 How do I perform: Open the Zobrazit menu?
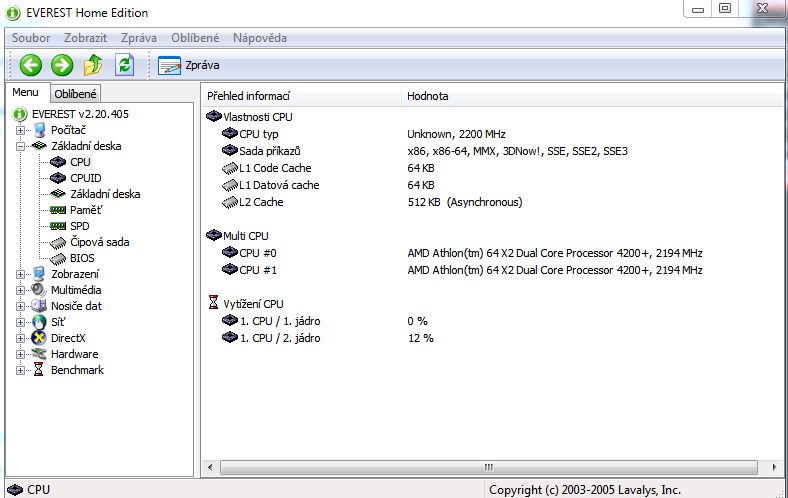click(x=85, y=38)
